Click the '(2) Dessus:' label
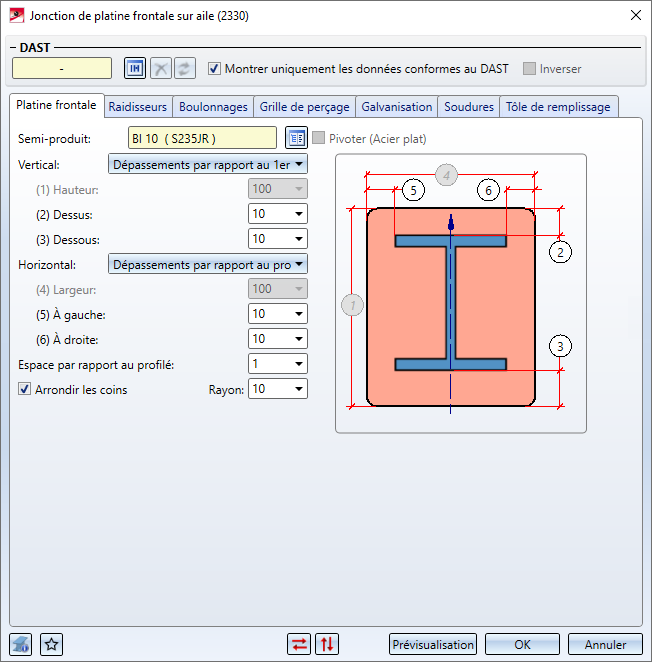The width and height of the screenshot is (652, 662). [64, 215]
